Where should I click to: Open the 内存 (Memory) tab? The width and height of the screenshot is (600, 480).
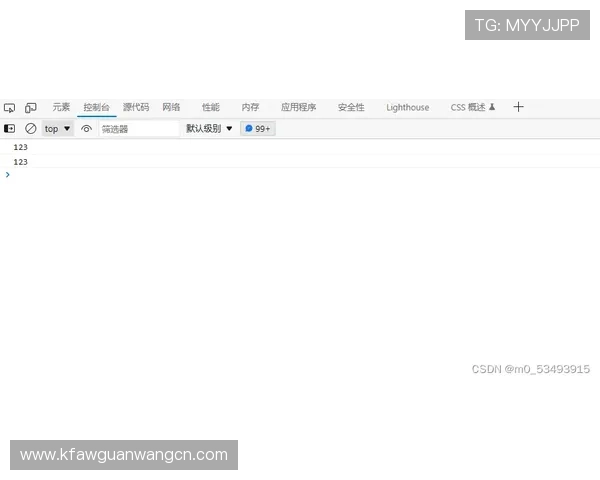tap(250, 107)
